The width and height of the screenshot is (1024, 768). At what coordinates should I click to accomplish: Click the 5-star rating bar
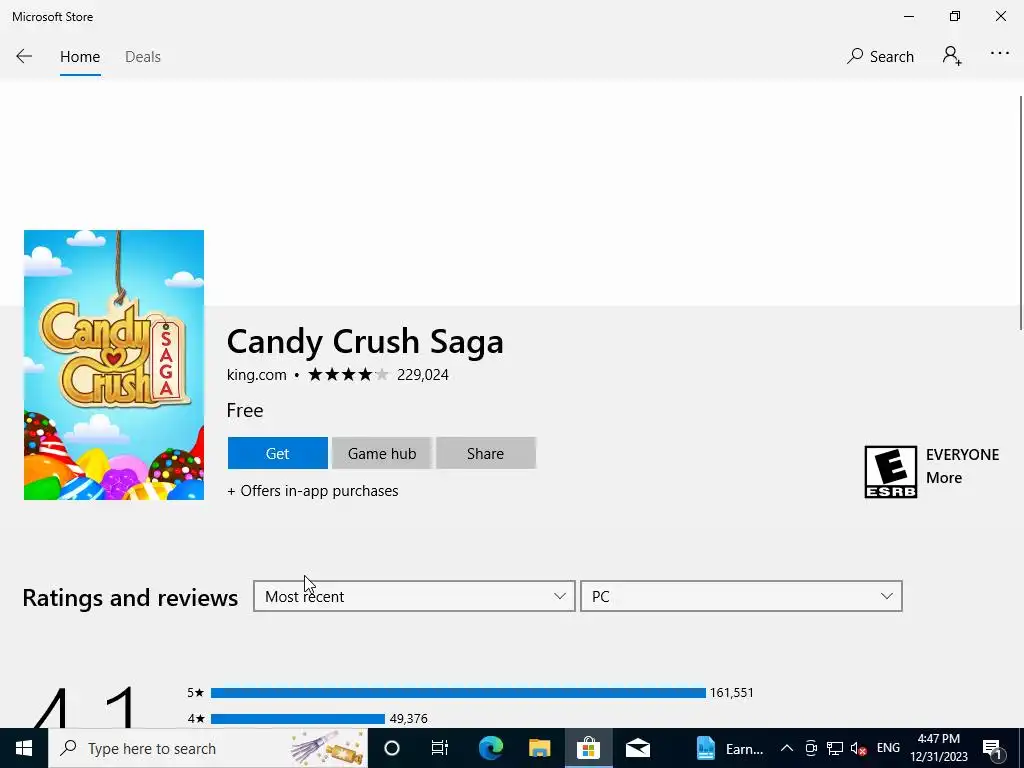pos(458,693)
